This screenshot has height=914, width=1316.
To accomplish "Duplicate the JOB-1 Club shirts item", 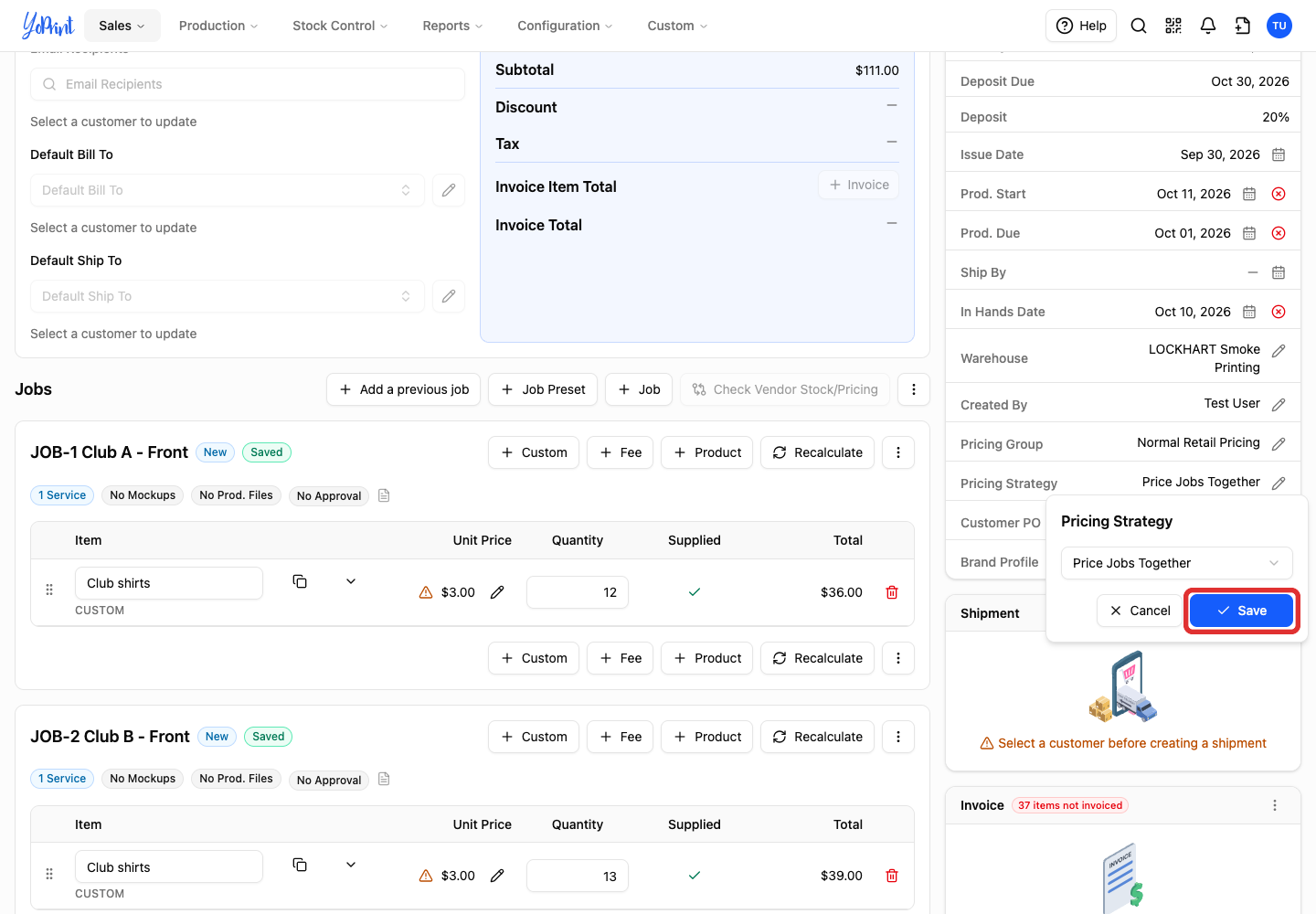I will coord(300,581).
